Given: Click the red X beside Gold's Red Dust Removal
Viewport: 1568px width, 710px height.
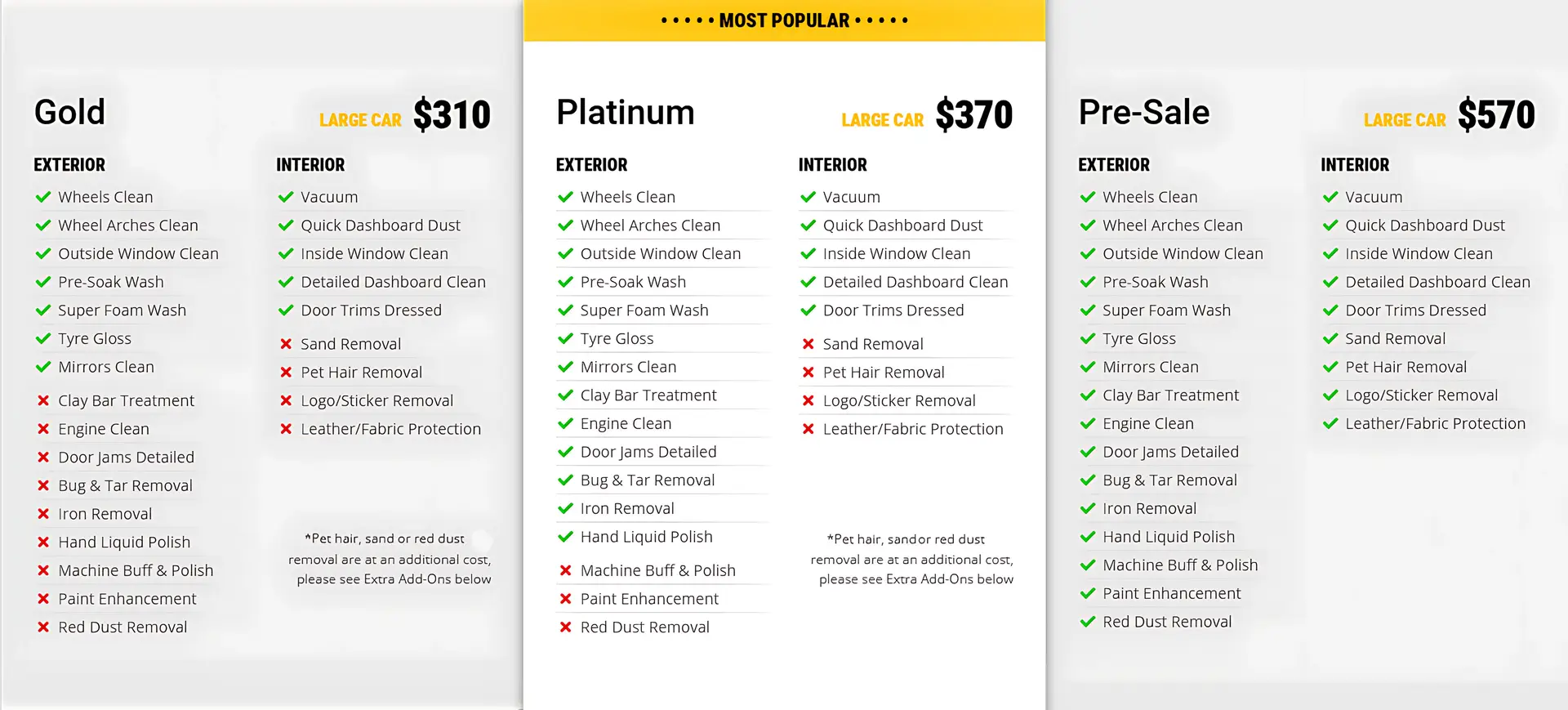Looking at the screenshot, I should [43, 627].
